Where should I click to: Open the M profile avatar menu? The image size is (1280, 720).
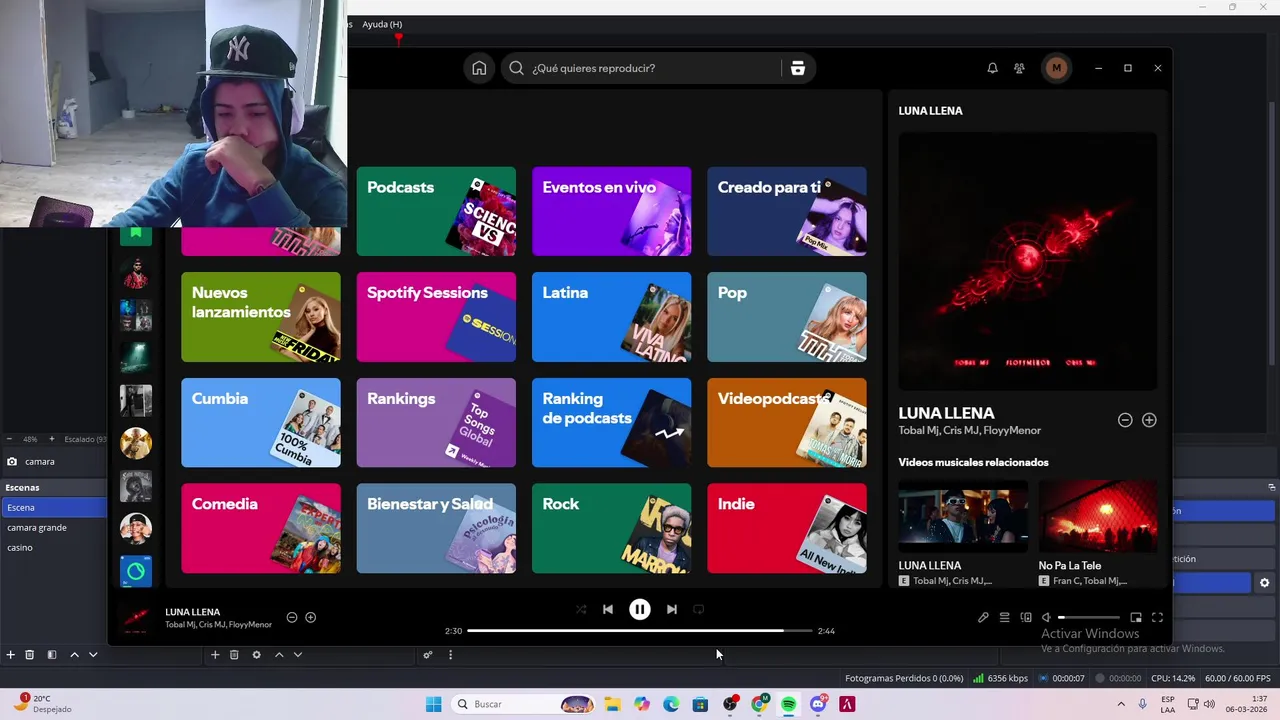tap(1056, 68)
